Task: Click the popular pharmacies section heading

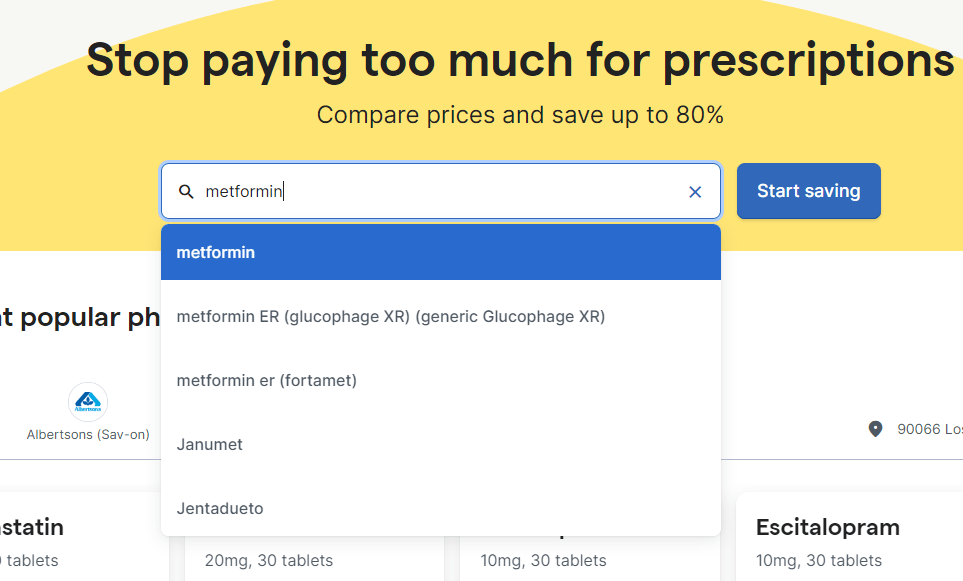Action: pyautogui.click(x=80, y=317)
